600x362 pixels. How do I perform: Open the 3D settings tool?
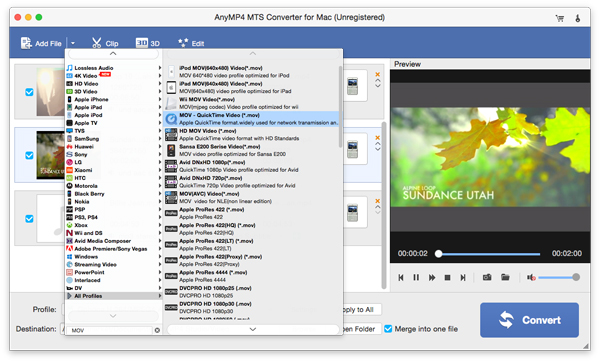(x=148, y=43)
